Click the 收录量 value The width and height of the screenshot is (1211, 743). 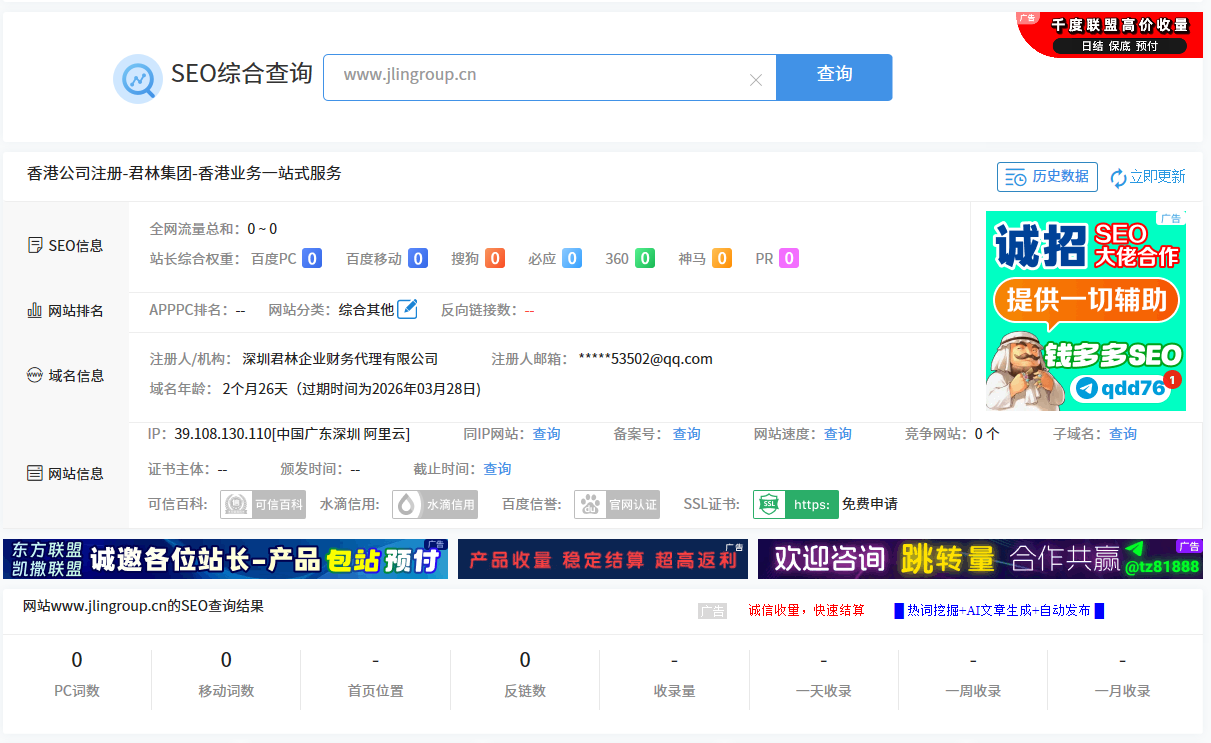click(674, 660)
